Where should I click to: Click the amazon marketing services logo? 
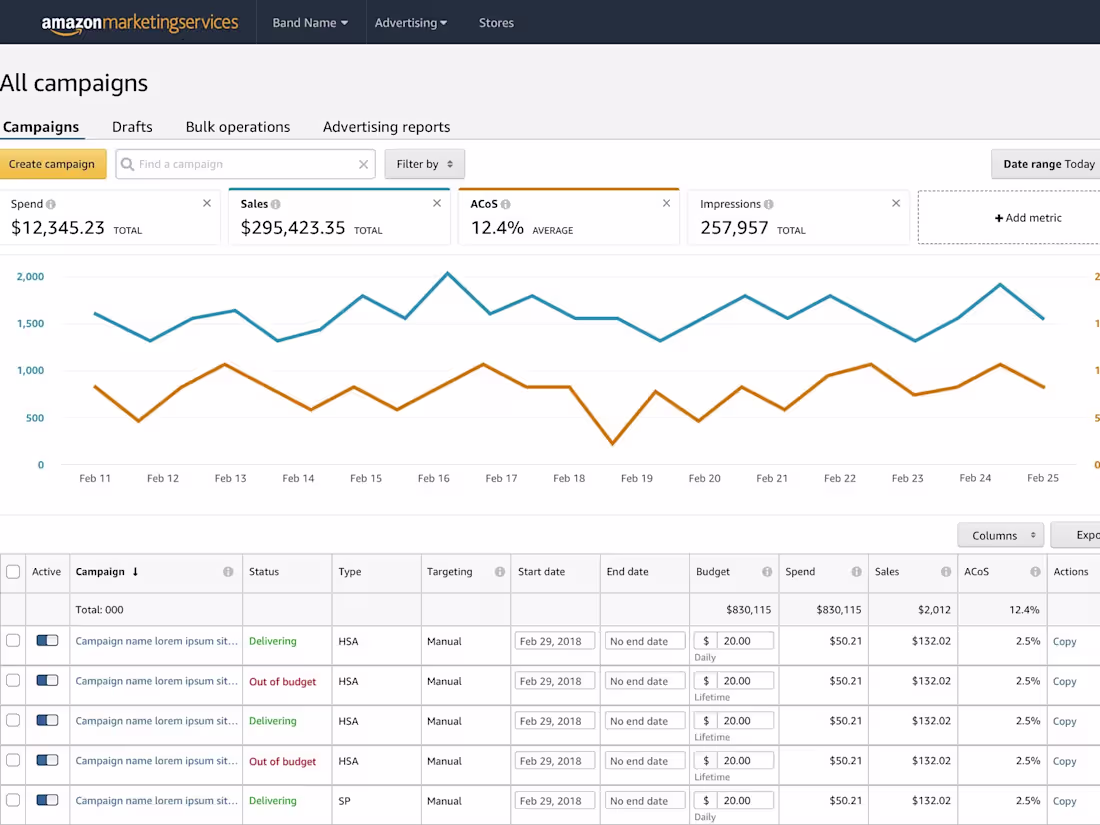(140, 22)
